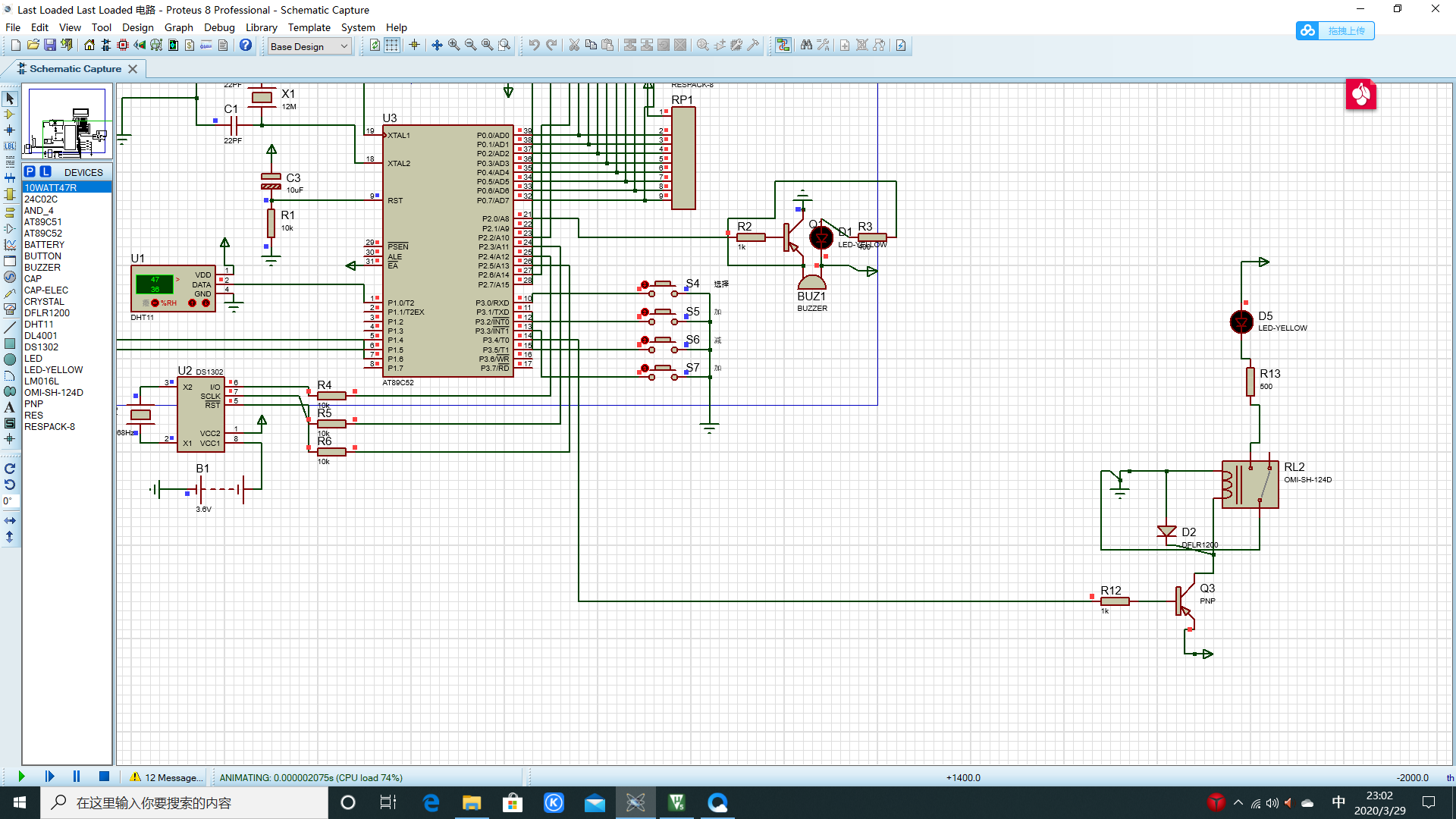
Task: Copy selection to clipboard
Action: point(591,45)
